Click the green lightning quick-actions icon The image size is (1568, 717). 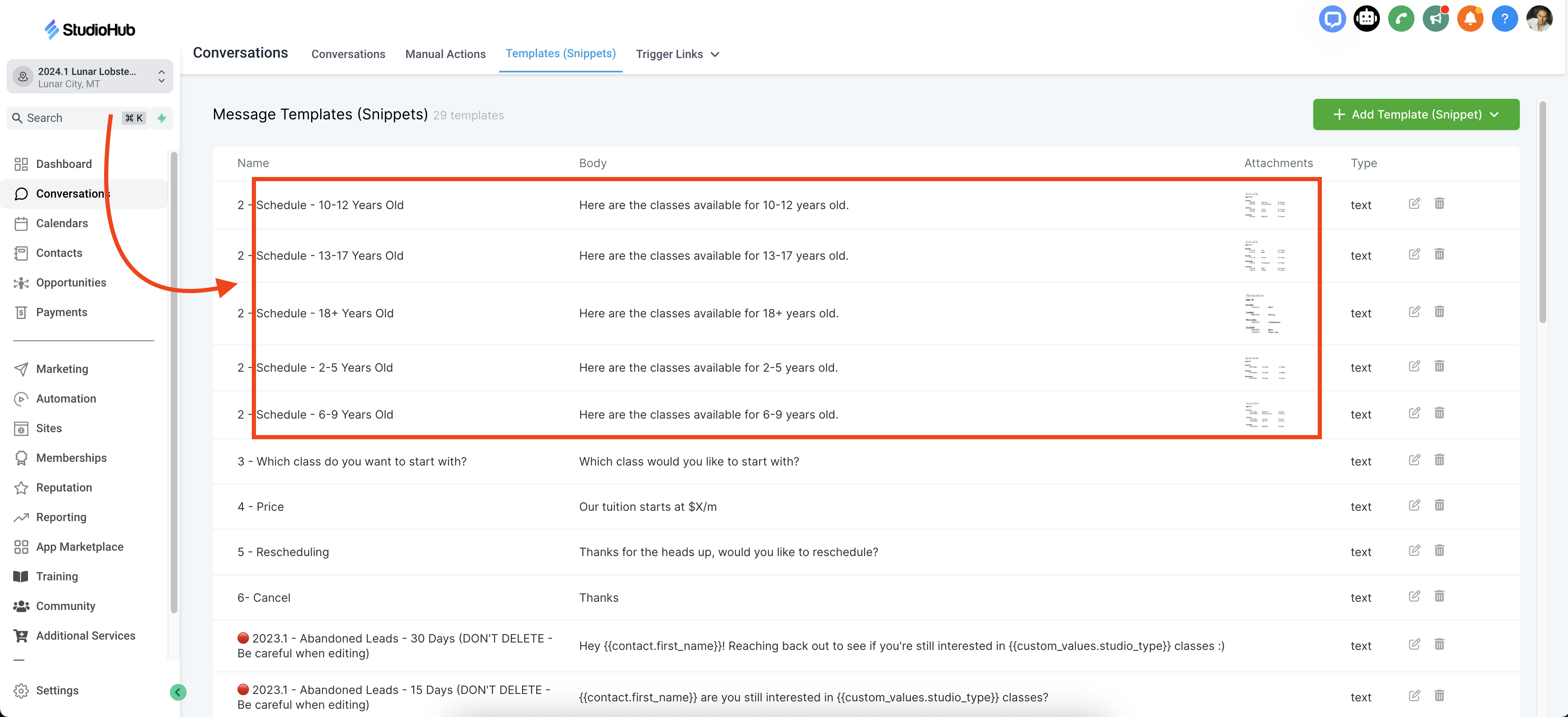click(x=162, y=118)
